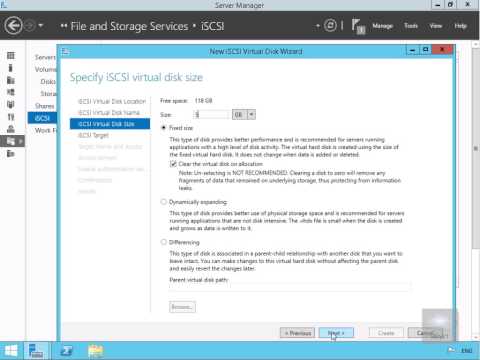Image resolution: width=480 pixels, height=360 pixels.
Task: Open the GB size unit dropdown
Action: 244,115
